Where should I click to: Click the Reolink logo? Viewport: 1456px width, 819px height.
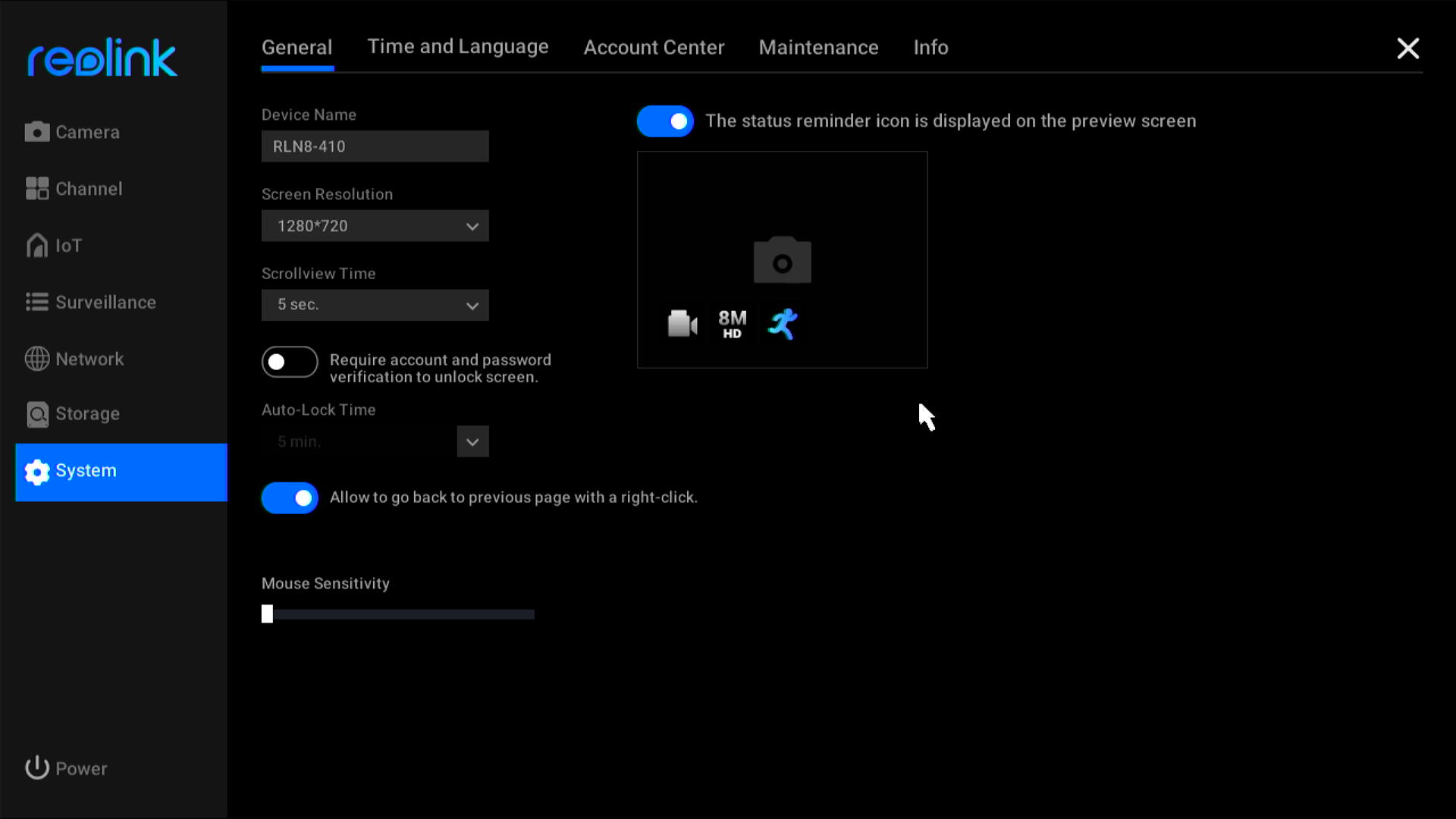tap(102, 58)
